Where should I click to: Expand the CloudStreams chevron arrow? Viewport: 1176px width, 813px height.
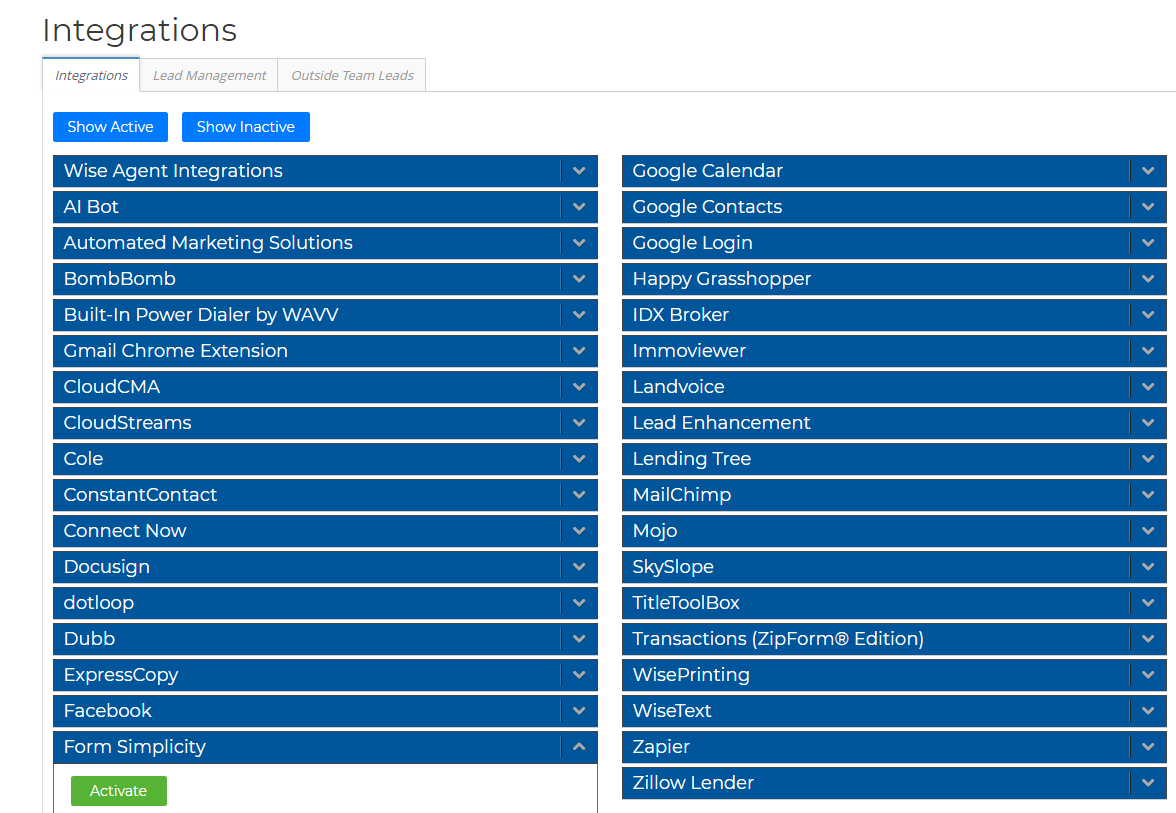click(x=579, y=422)
